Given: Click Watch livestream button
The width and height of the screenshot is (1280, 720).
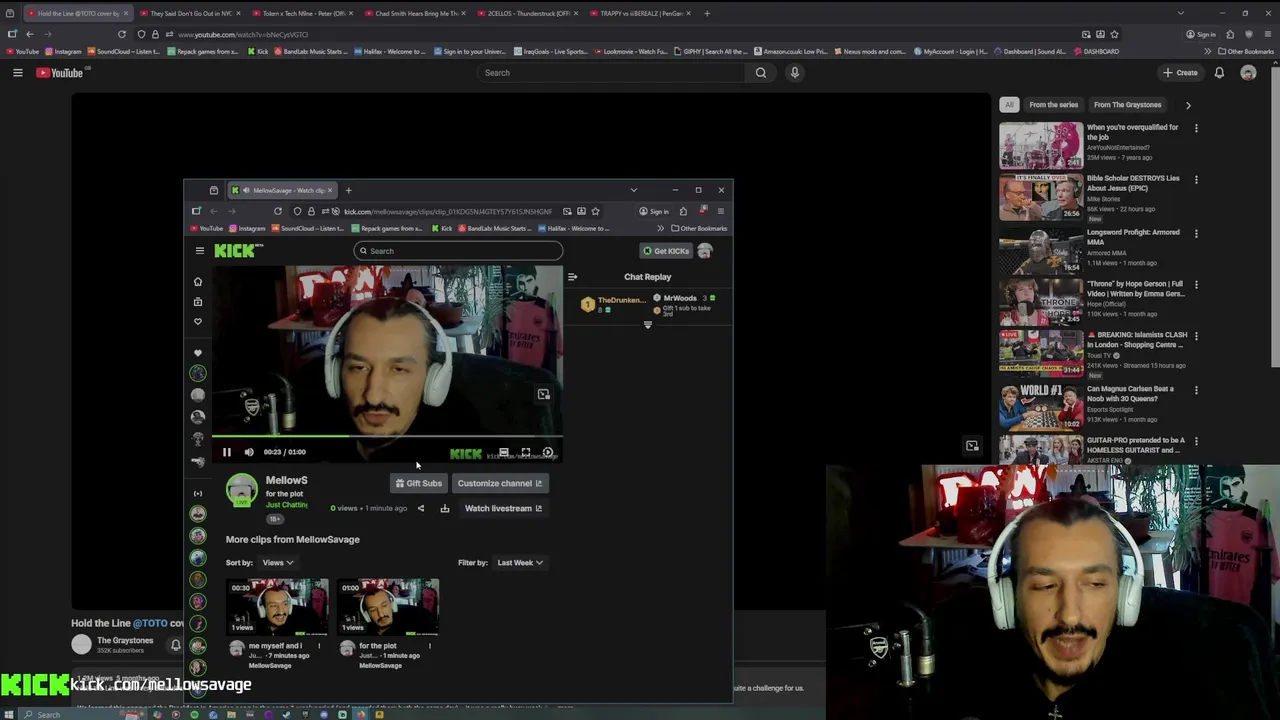Looking at the screenshot, I should pyautogui.click(x=503, y=508).
